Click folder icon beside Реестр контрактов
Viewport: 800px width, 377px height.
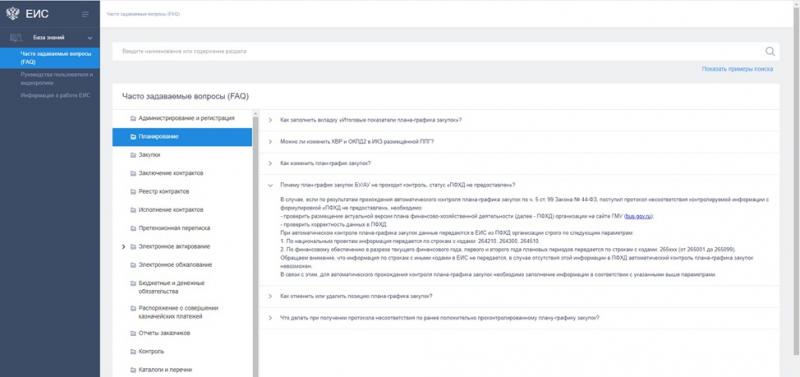coord(133,192)
